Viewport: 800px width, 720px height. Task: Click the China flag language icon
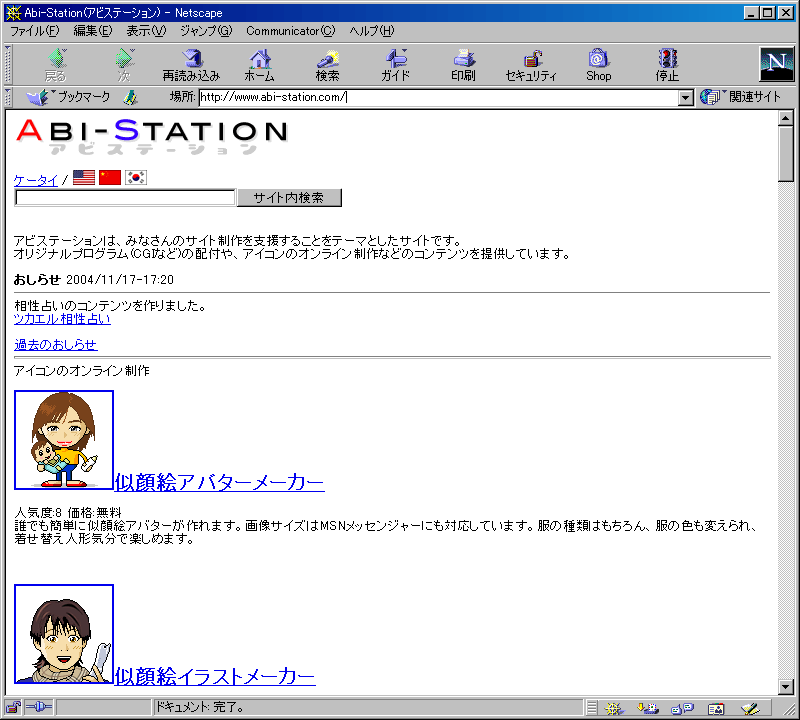(110, 178)
